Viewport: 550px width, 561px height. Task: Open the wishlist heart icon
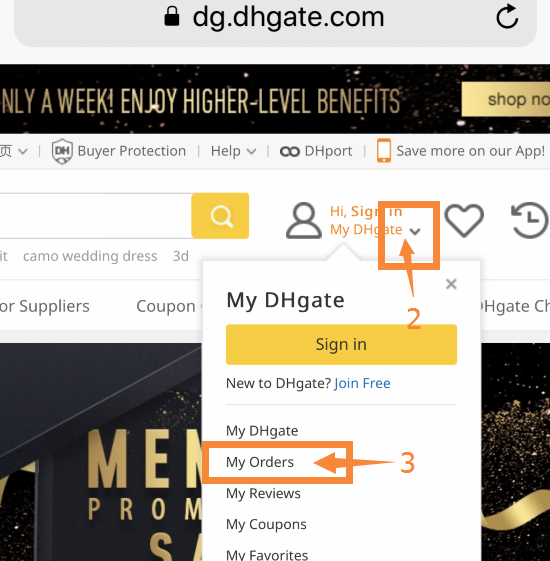coord(464,220)
